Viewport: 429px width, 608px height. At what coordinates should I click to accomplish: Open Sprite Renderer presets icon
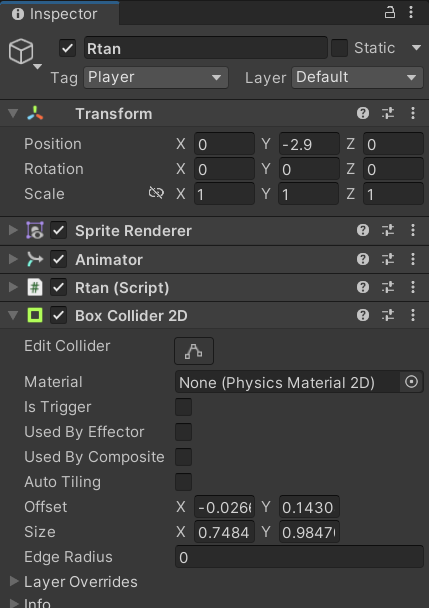point(388,230)
